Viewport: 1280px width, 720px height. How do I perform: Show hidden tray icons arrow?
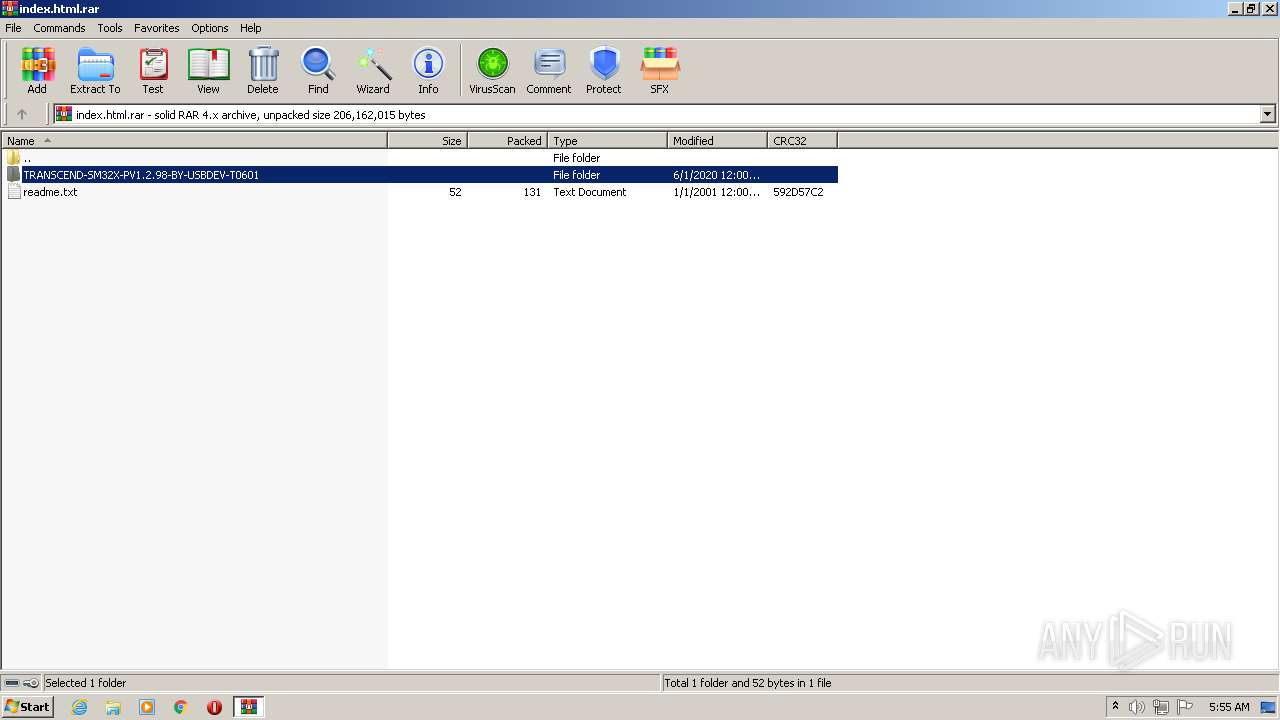tap(1115, 707)
